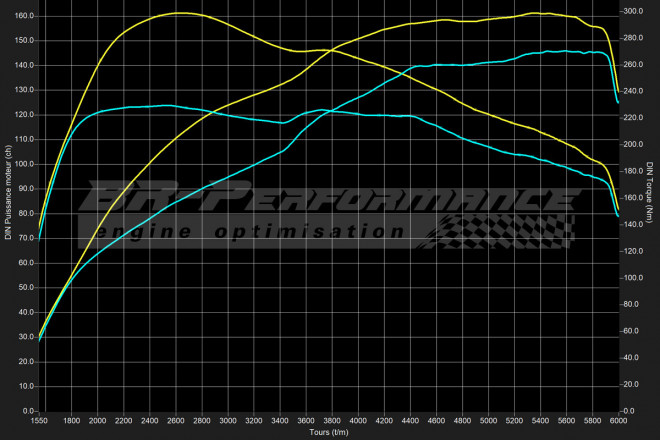The width and height of the screenshot is (660, 440).
Task: Click the 6000 tick label on x-axis
Action: [618, 421]
